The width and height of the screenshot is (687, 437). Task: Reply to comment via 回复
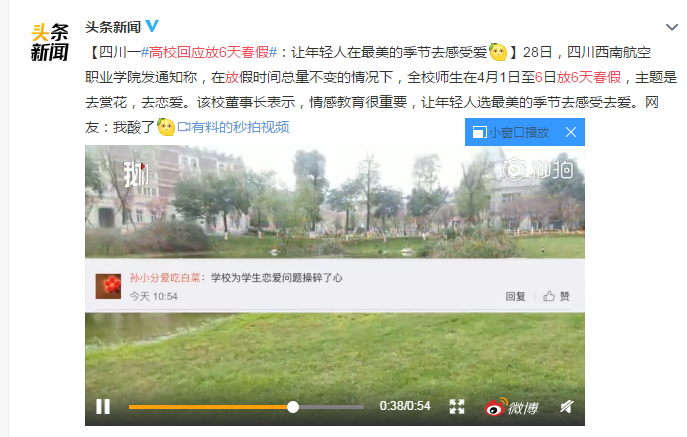click(x=515, y=297)
